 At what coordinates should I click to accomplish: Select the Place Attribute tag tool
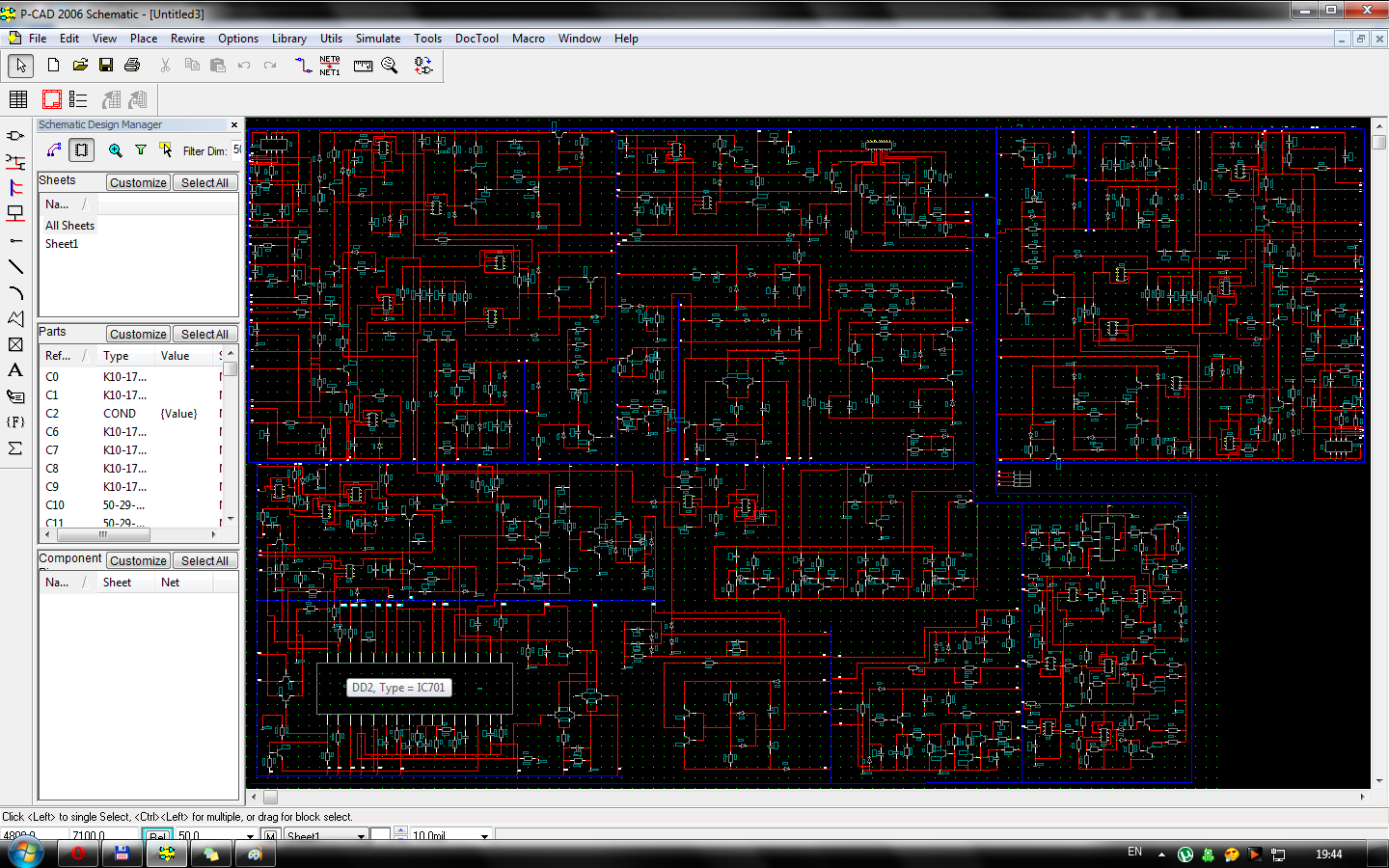coord(15,396)
